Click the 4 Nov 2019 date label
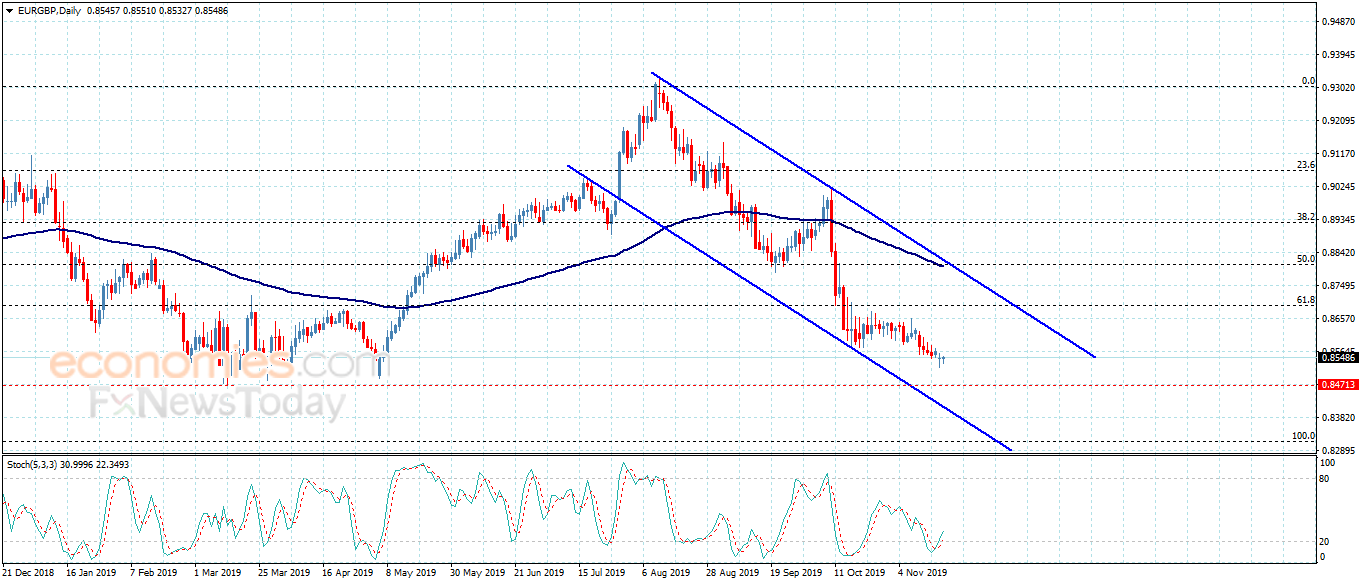Screen dimensions: 1362x584 click(923, 574)
